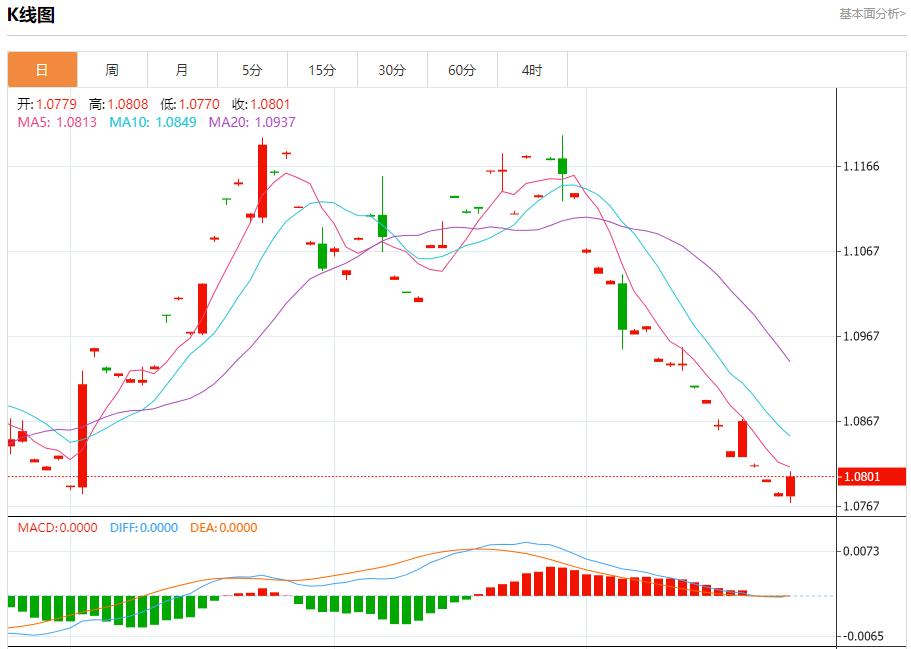911x649 pixels.
Task: Switch to the 周 weekly tab
Action: tap(112, 70)
